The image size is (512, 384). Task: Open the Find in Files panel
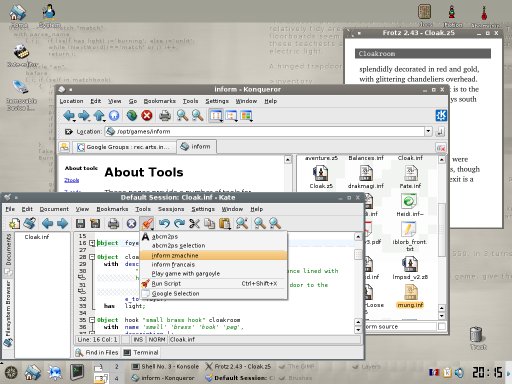(97, 352)
